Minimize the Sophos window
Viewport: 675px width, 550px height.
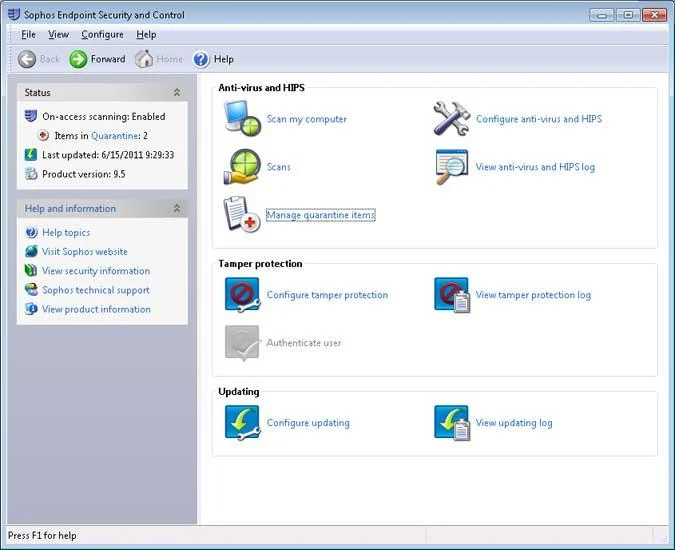coord(601,15)
